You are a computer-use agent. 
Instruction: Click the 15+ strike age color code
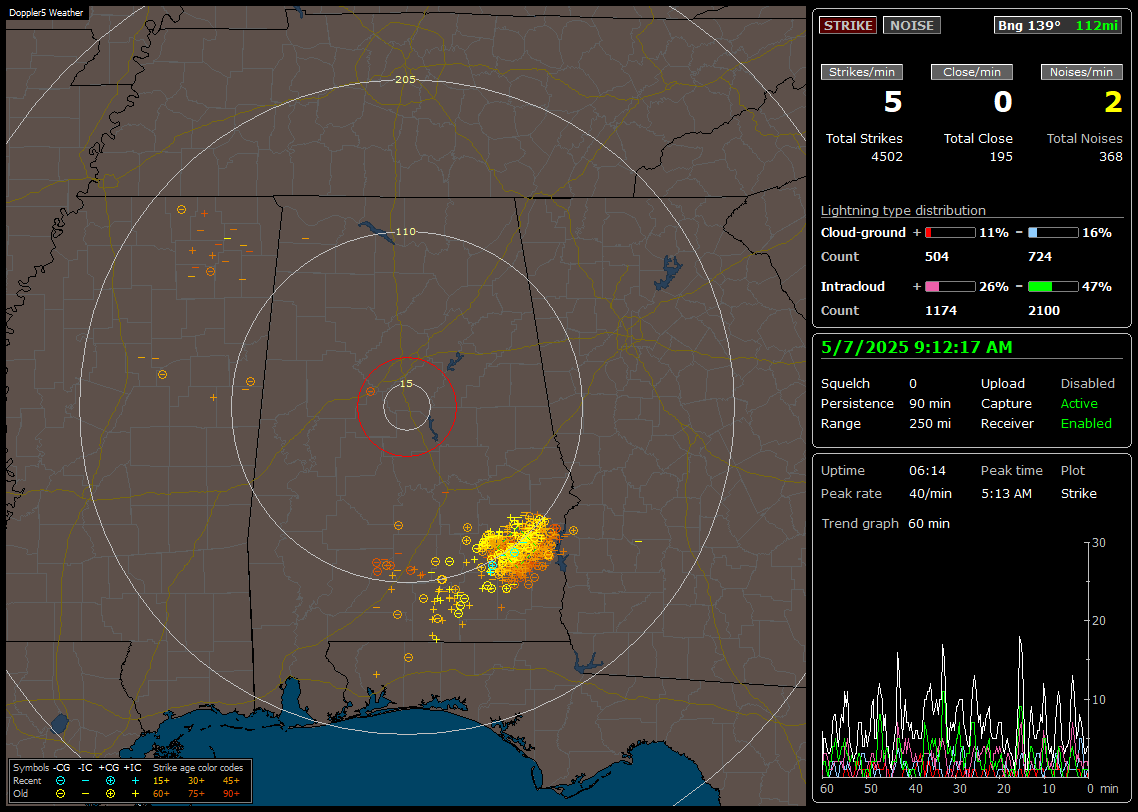(x=161, y=781)
